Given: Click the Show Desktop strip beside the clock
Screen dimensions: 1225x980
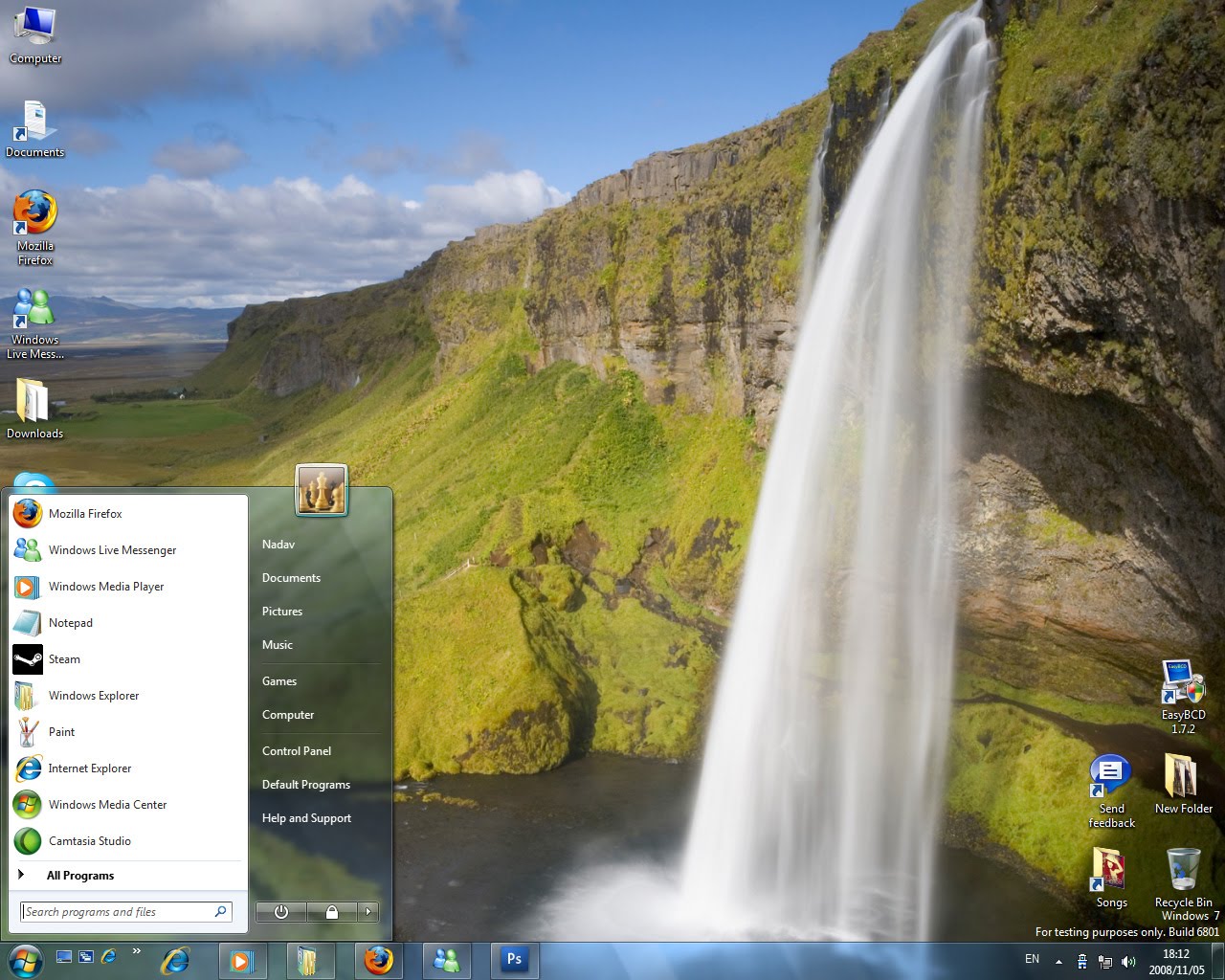Looking at the screenshot, I should [x=1217, y=961].
